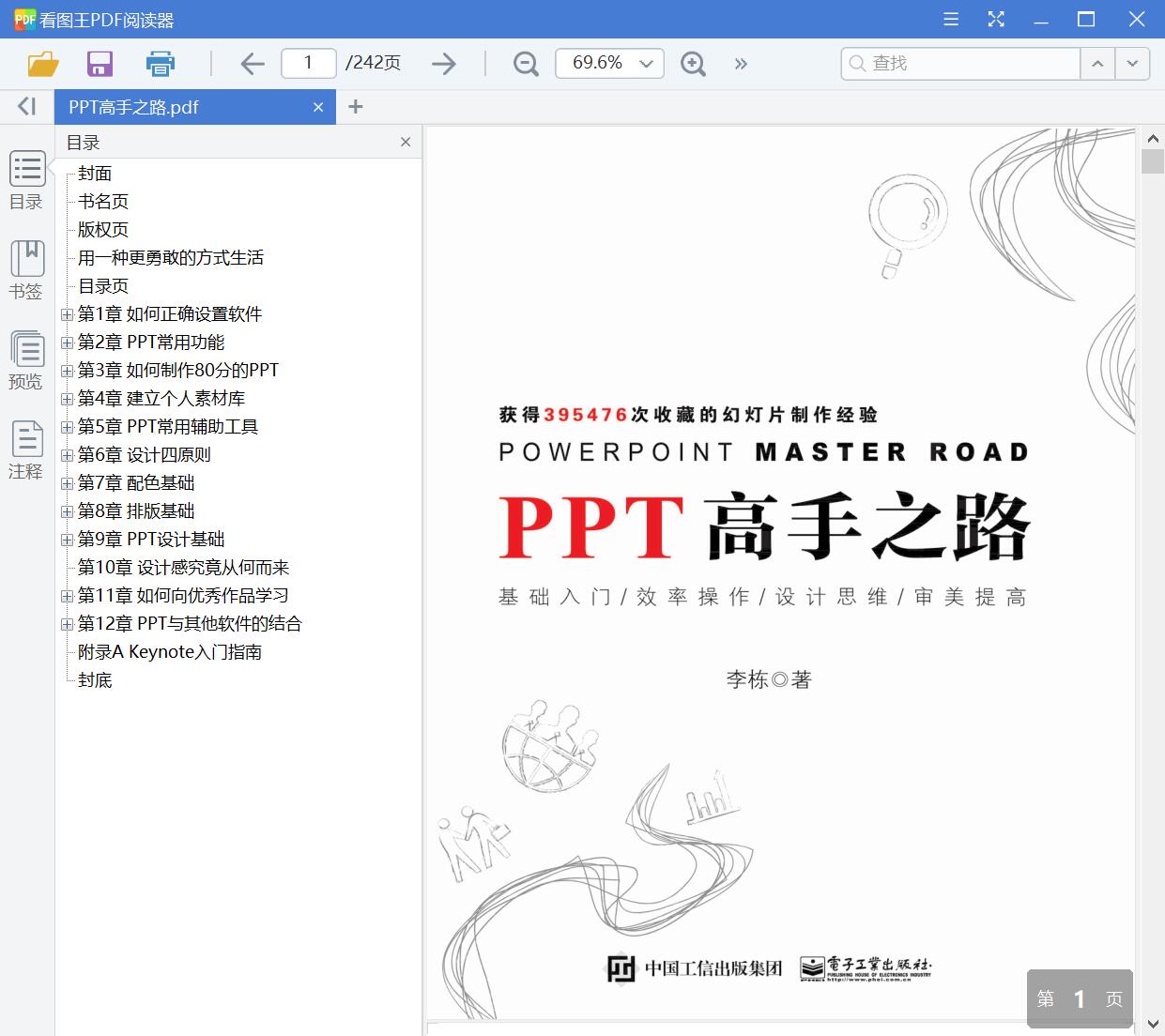Open 附录A Keynote入门指南
Screen dimensions: 1165x1036
[170, 652]
